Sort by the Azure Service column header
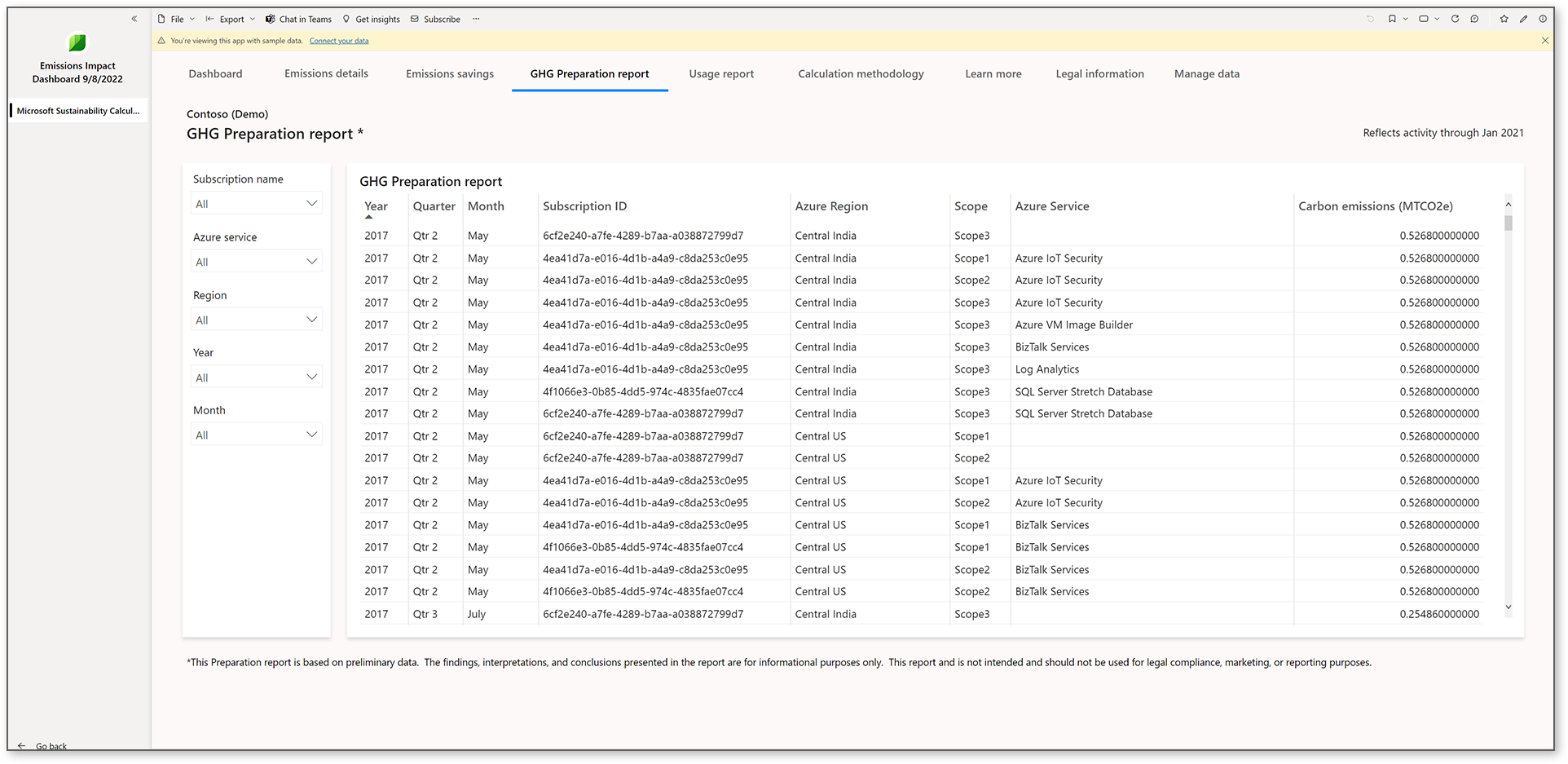The image size is (1568, 764). click(x=1052, y=206)
